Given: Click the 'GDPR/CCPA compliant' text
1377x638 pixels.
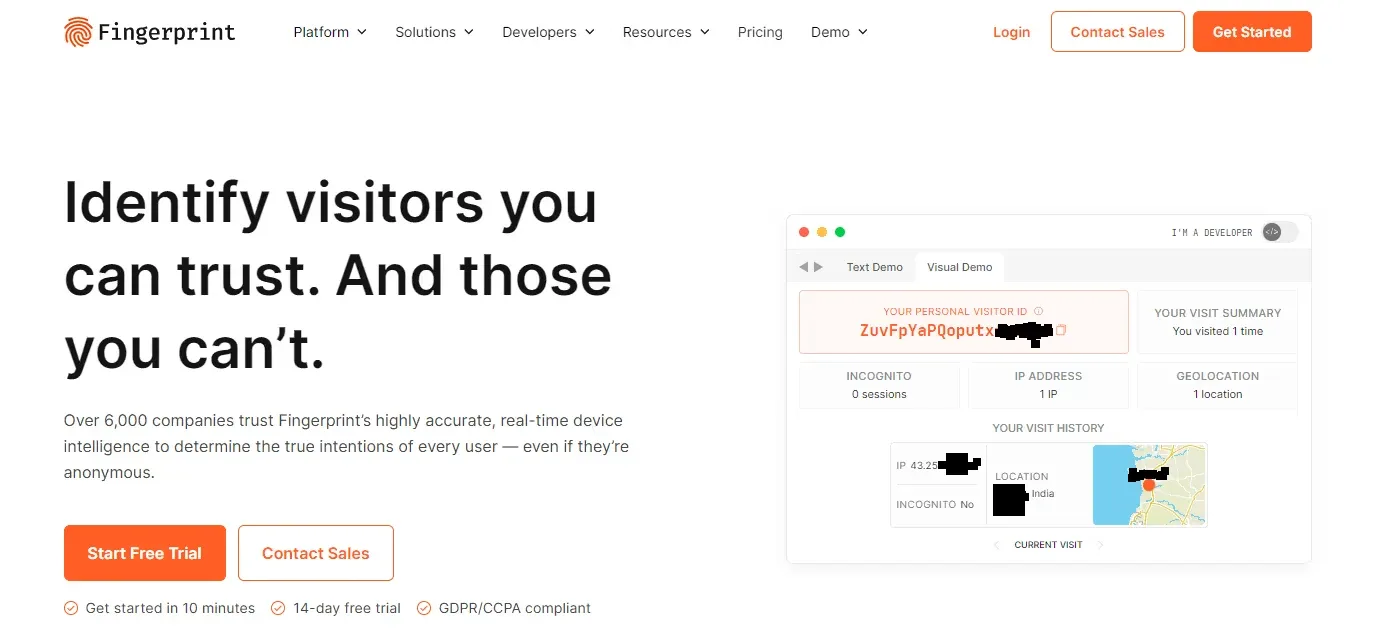Looking at the screenshot, I should click(x=515, y=608).
